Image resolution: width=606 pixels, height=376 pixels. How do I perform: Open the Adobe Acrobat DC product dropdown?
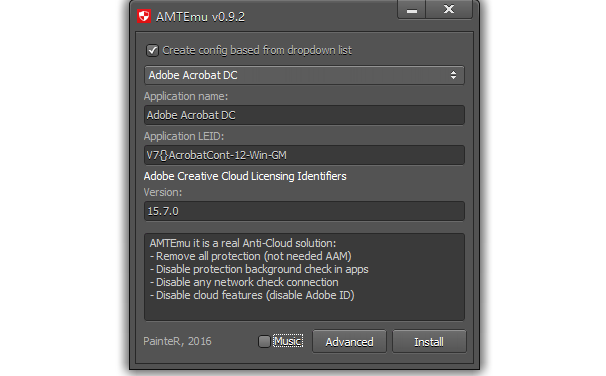pos(304,75)
